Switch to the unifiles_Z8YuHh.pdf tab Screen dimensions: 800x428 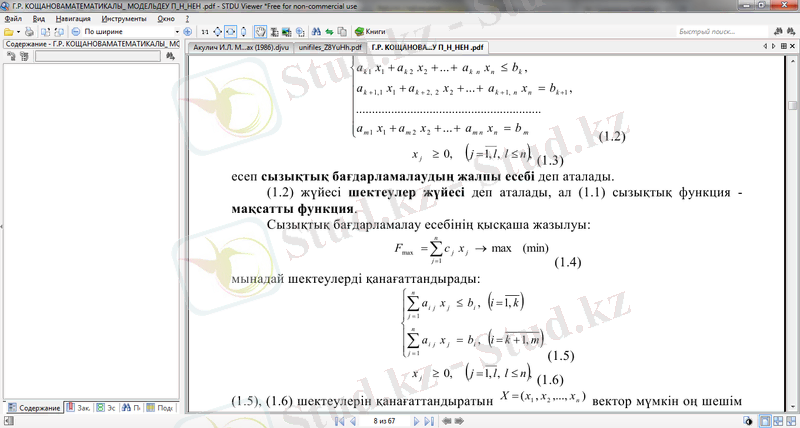(x=329, y=46)
